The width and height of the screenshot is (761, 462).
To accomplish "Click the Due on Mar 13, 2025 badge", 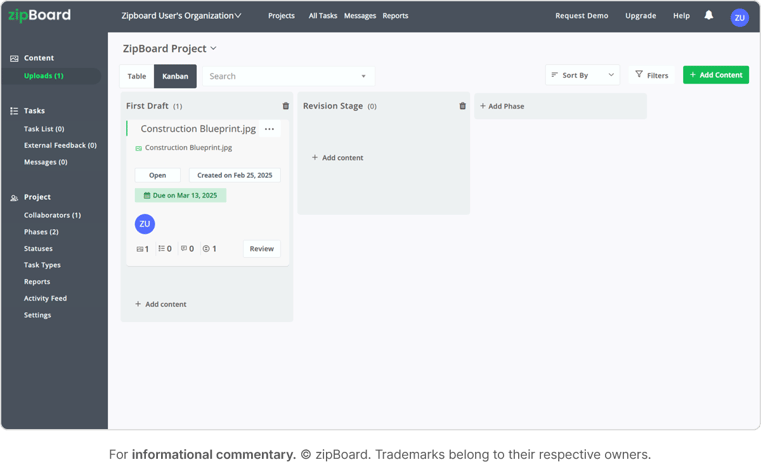I will pyautogui.click(x=181, y=196).
